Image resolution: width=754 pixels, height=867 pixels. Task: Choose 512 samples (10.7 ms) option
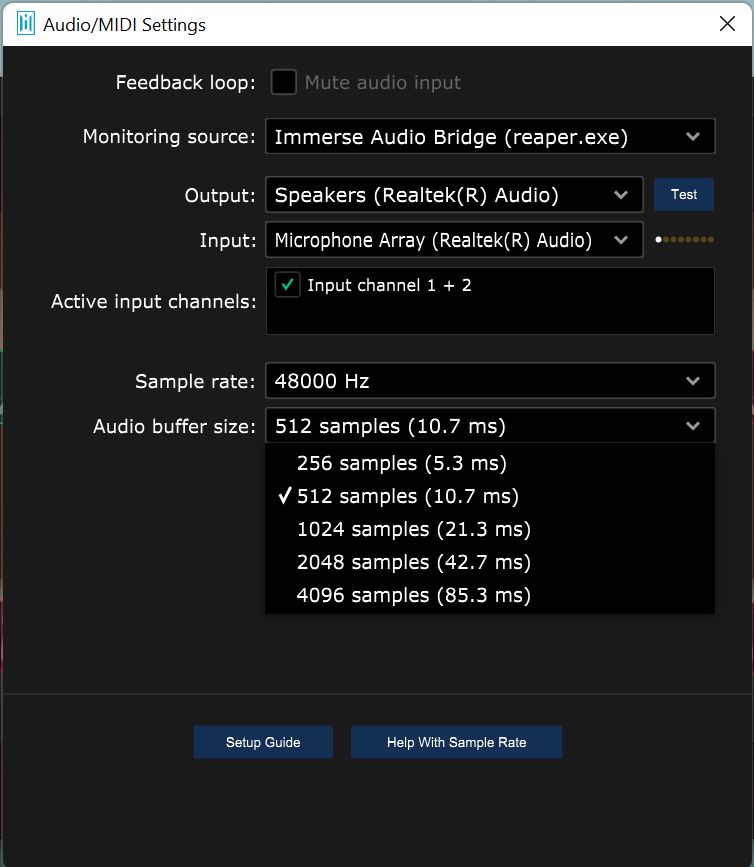click(x=407, y=497)
